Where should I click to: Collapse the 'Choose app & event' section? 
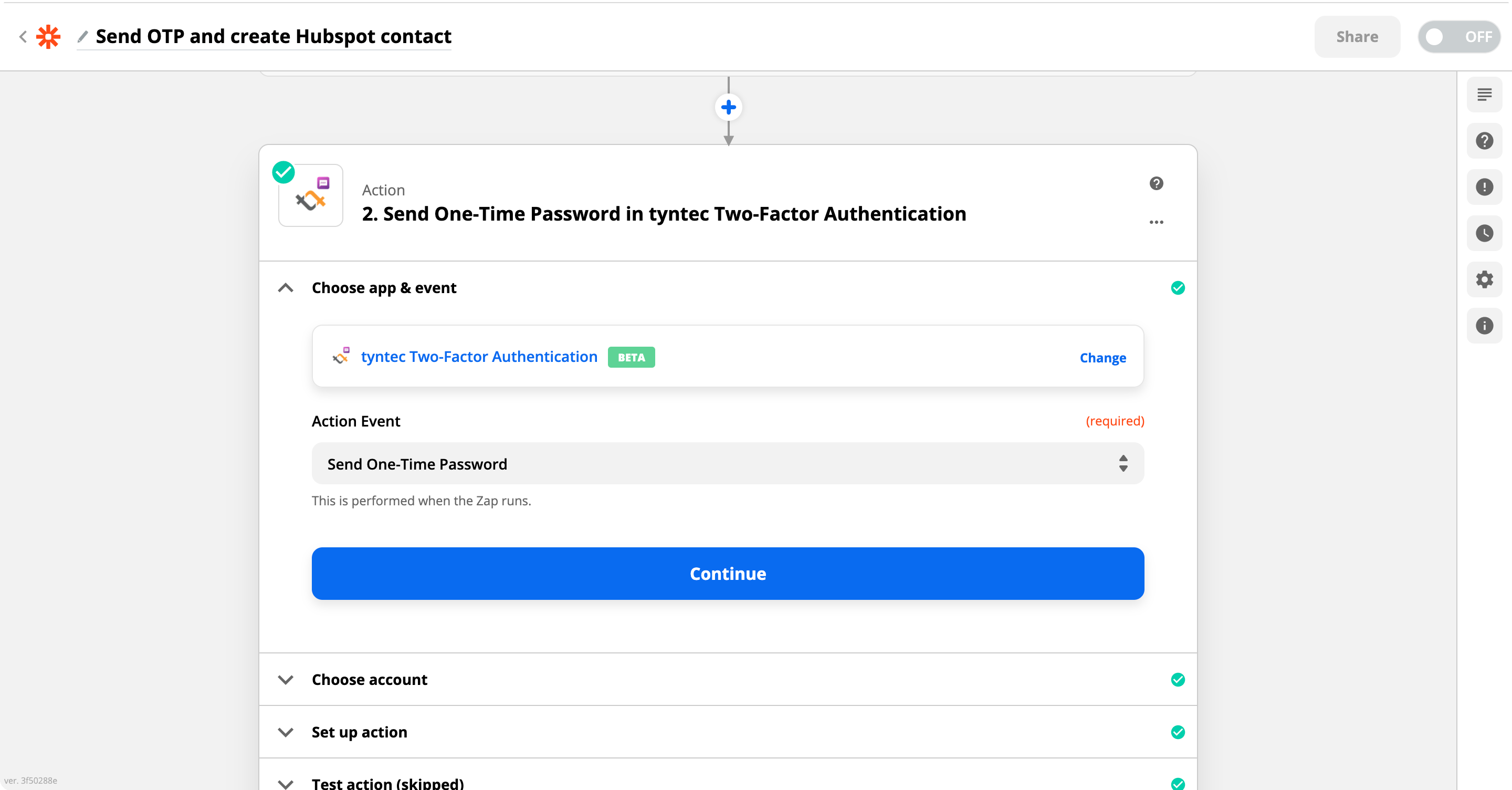coord(285,288)
